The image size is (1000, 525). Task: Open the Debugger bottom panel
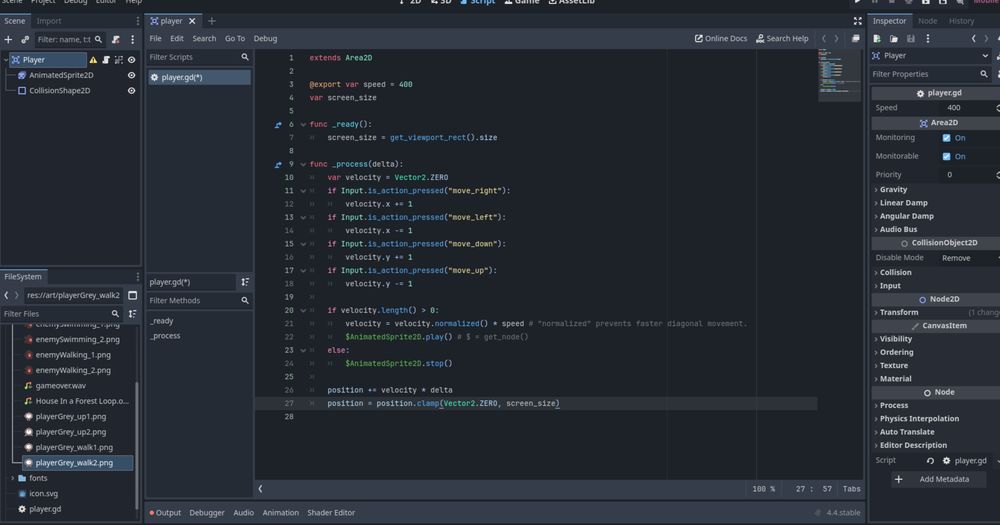pyautogui.click(x=207, y=513)
